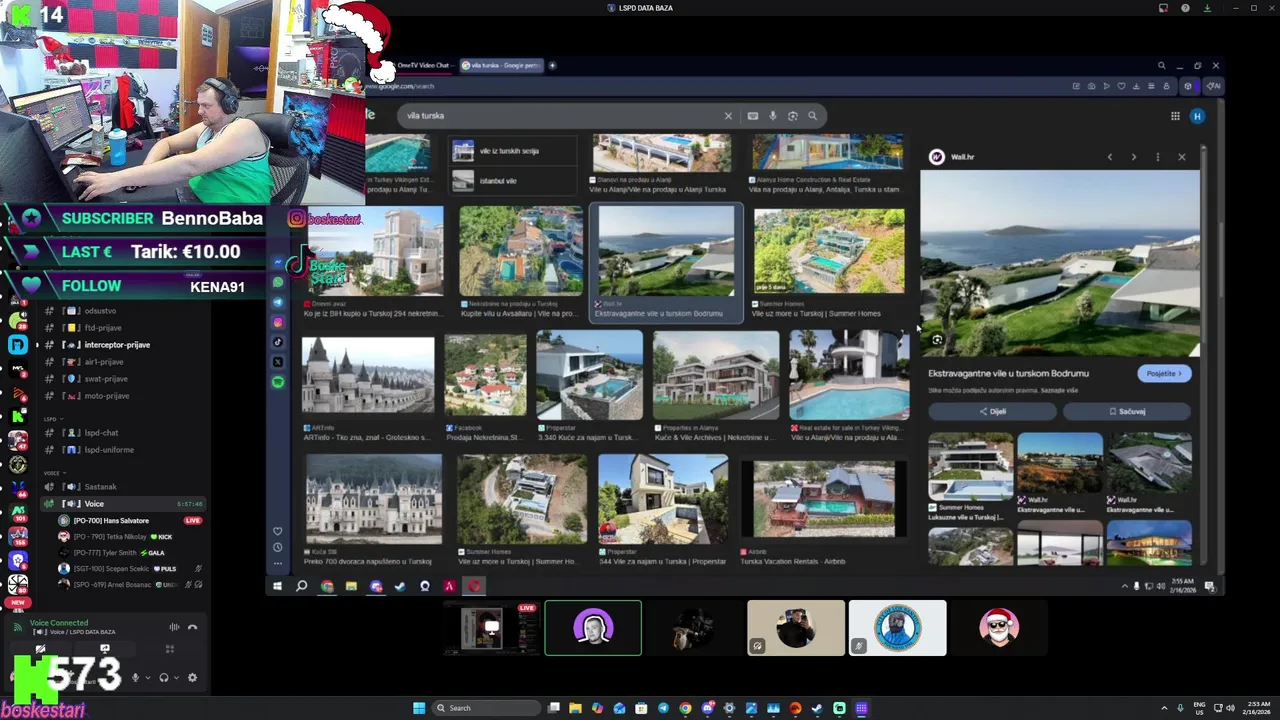The width and height of the screenshot is (1280, 720).
Task: Open Google Lens image search
Action: [x=793, y=116]
